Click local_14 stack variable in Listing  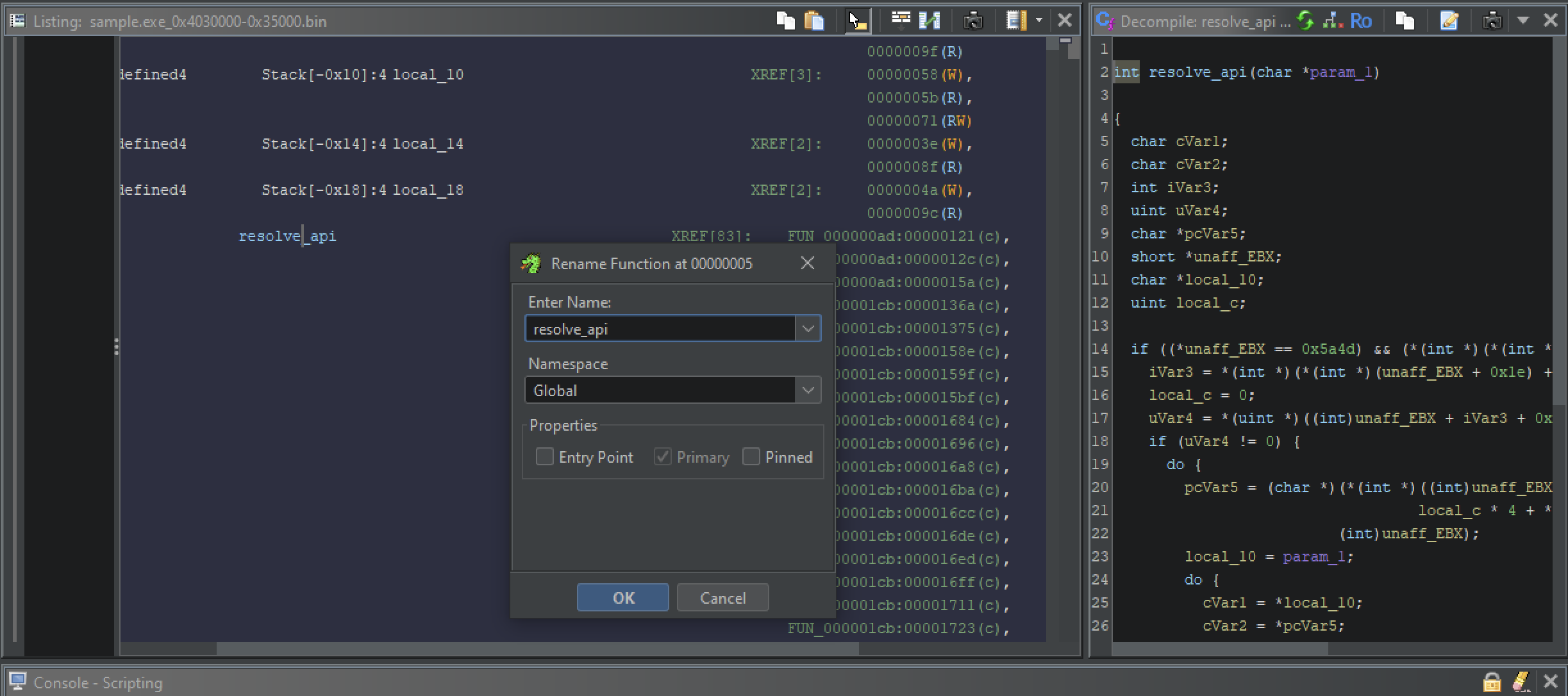coord(428,144)
